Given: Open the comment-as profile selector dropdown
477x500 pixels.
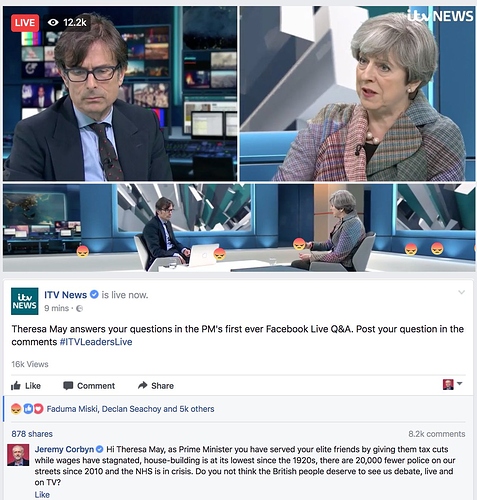Looking at the screenshot, I should point(452,384).
